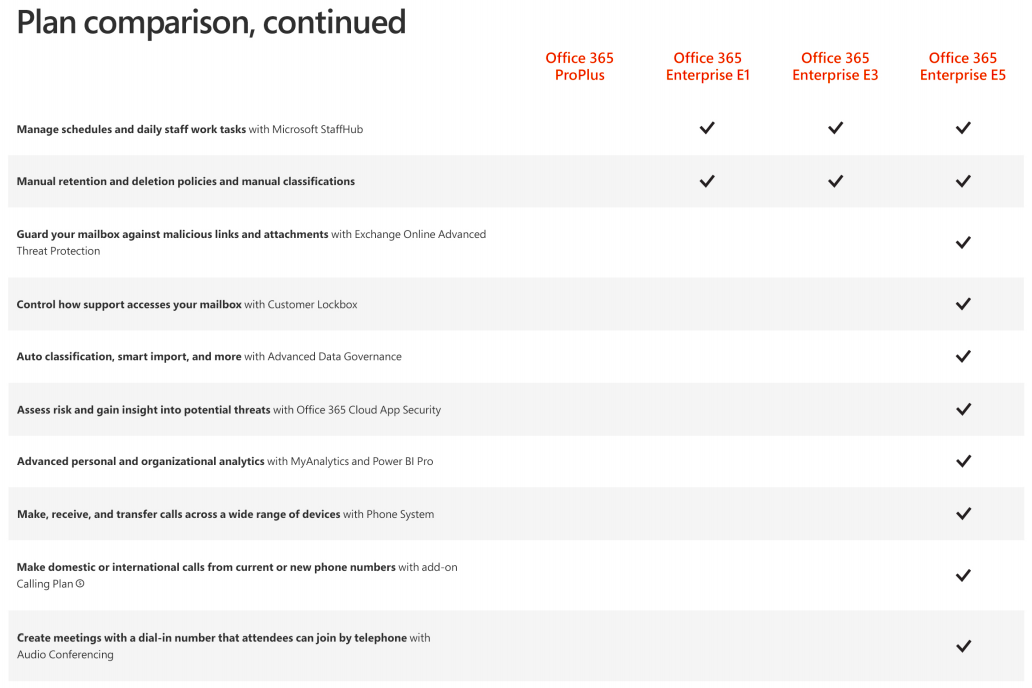The image size is (1032, 688).
Task: Click E5 checkmark for Phone System row
Action: [963, 514]
